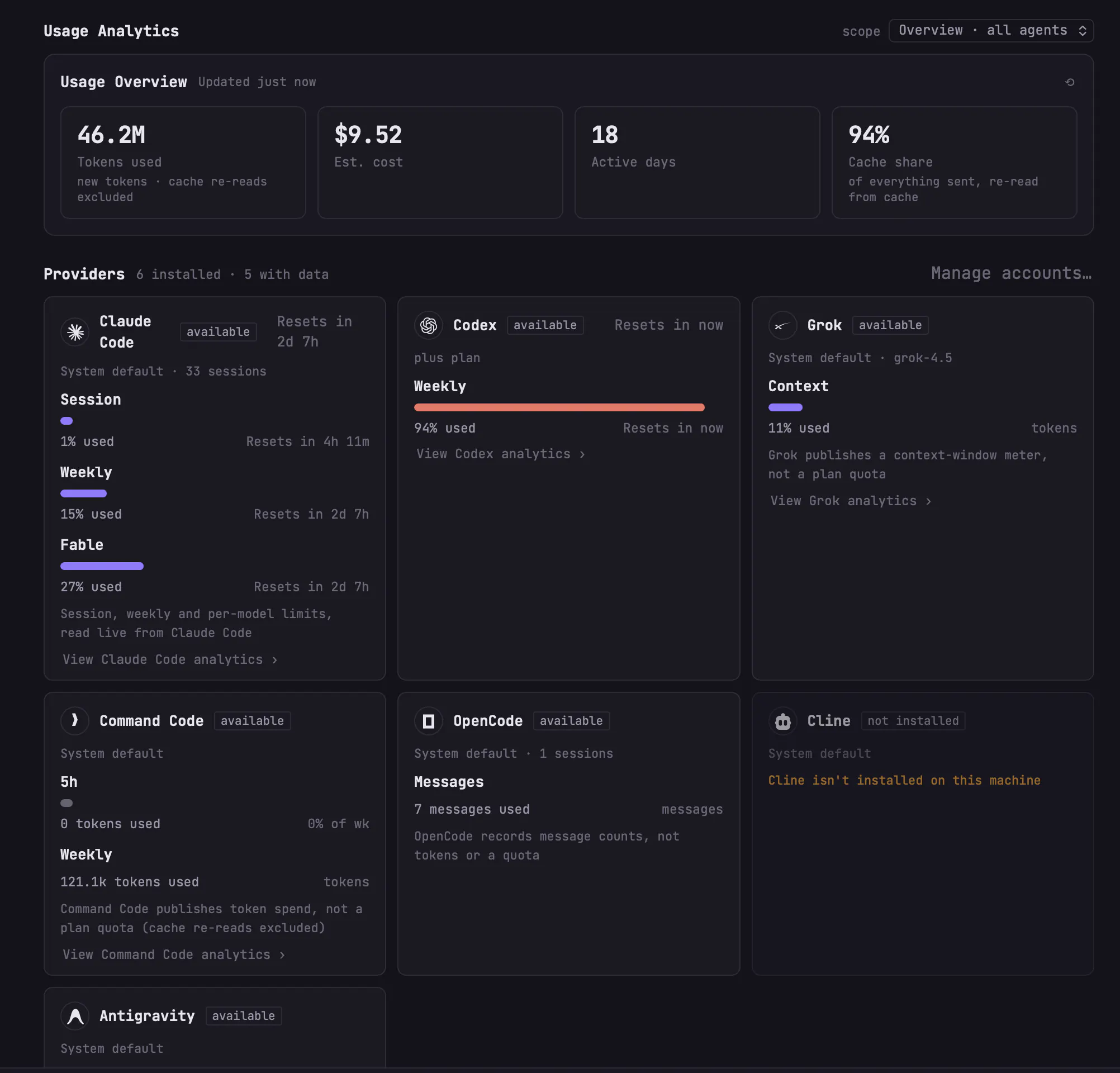Click the 6 installed · 5 with data text
This screenshot has width=1120, height=1073.
[x=232, y=274]
